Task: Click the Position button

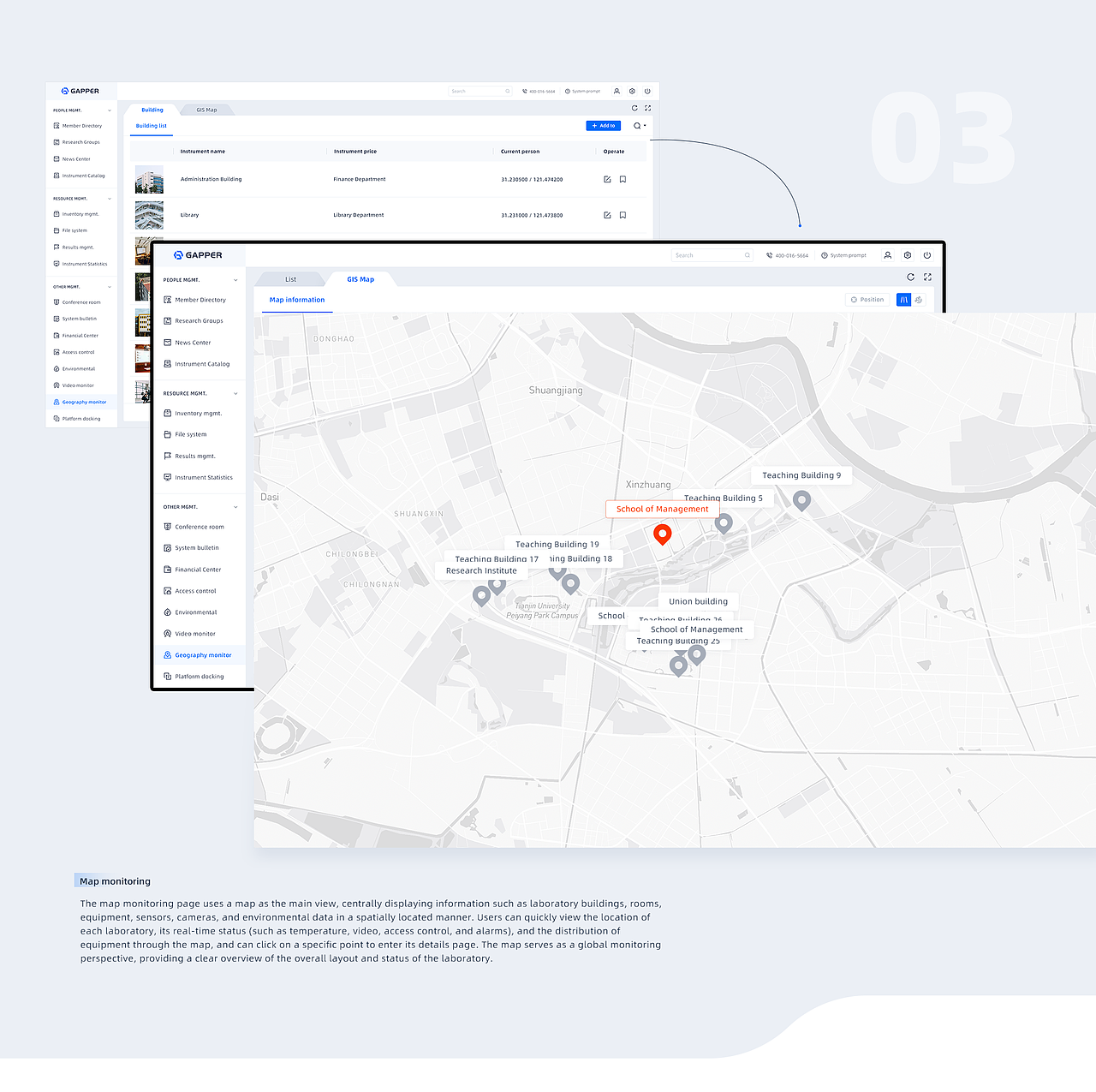Action: 867,300
